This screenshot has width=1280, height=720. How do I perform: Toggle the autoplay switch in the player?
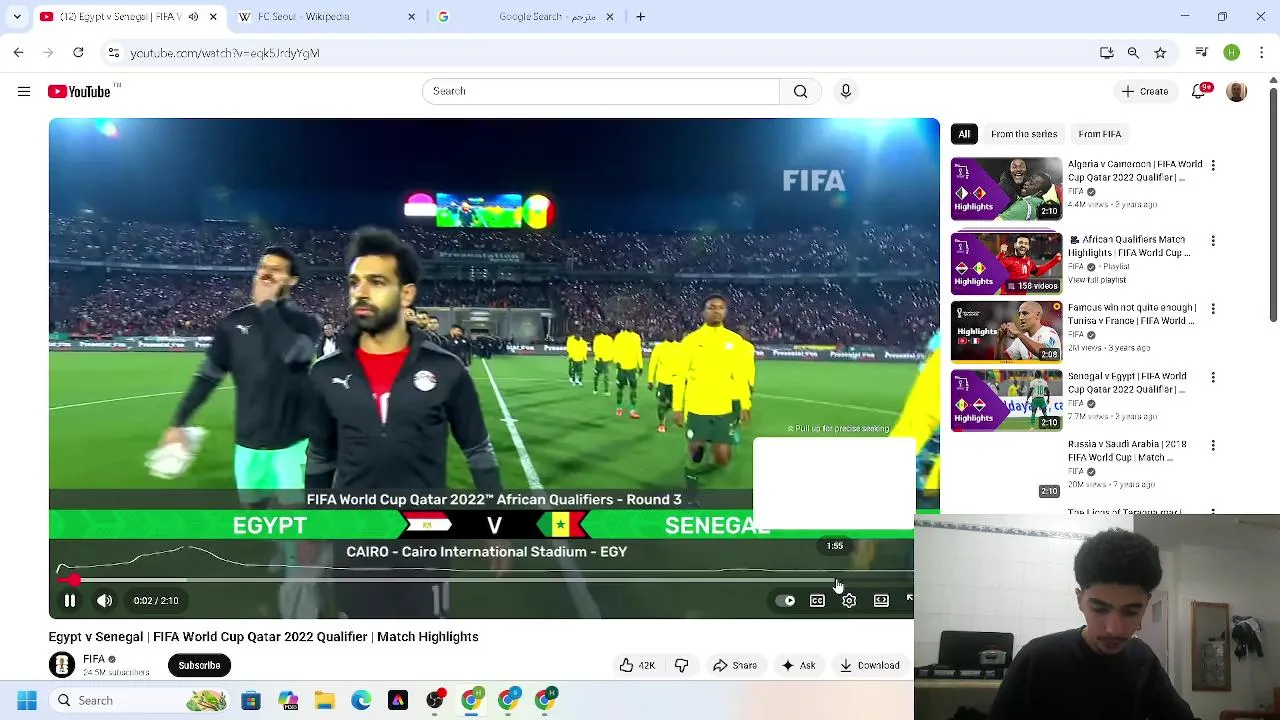[x=786, y=601]
